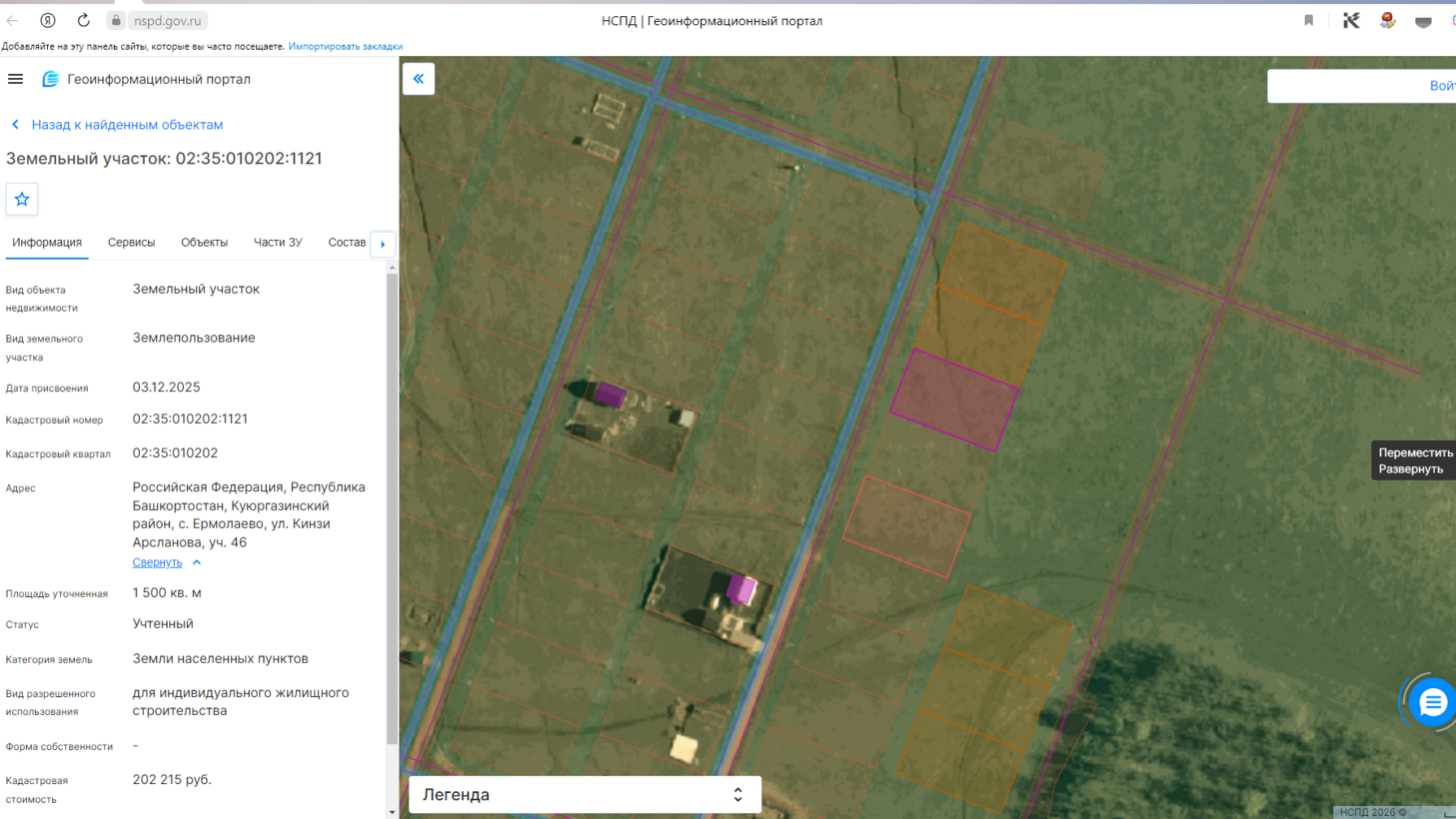Open the hamburger main menu
Viewport: 1456px width, 819px height.
click(x=15, y=79)
